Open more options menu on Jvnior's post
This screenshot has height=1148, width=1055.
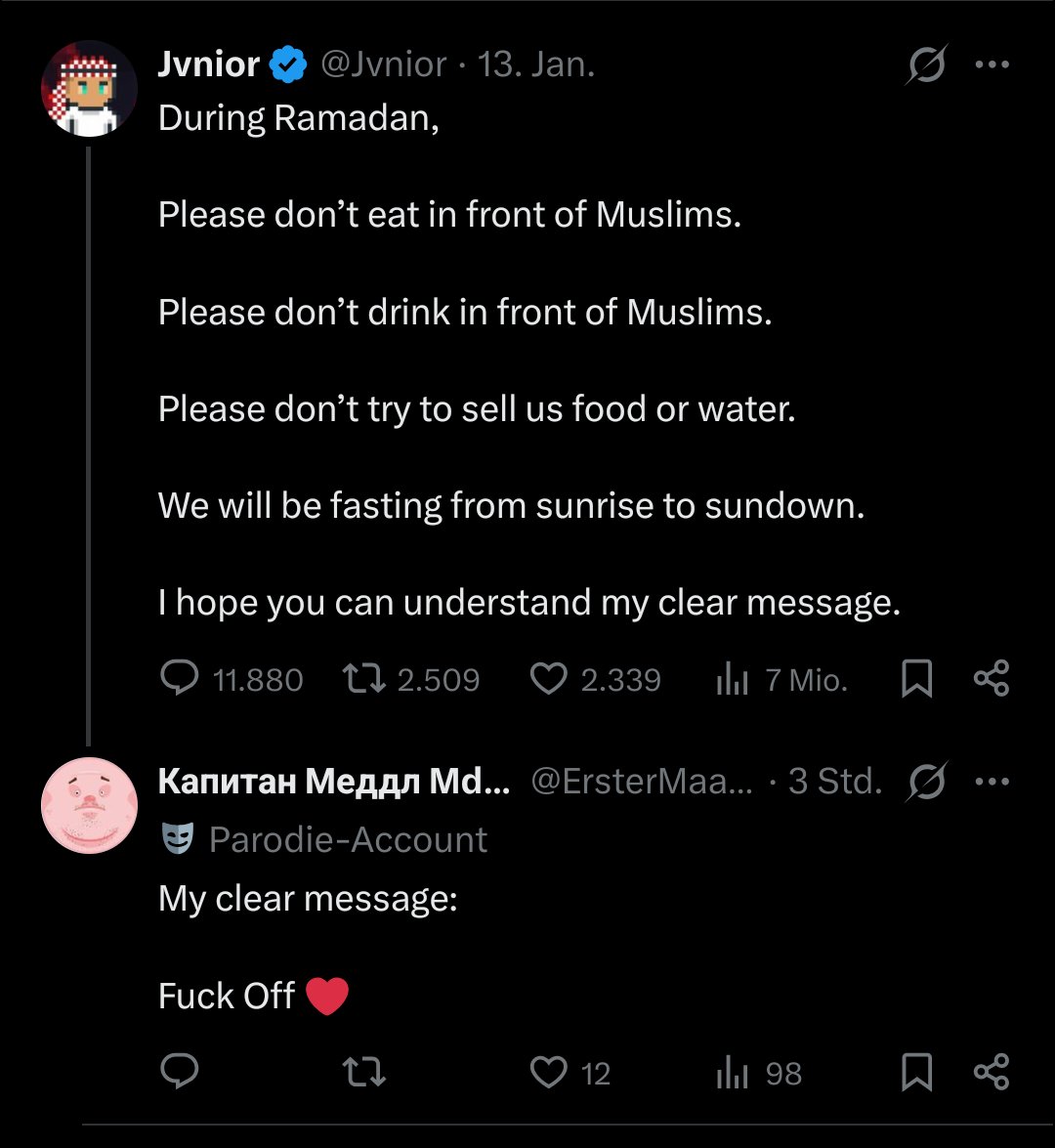click(x=992, y=65)
